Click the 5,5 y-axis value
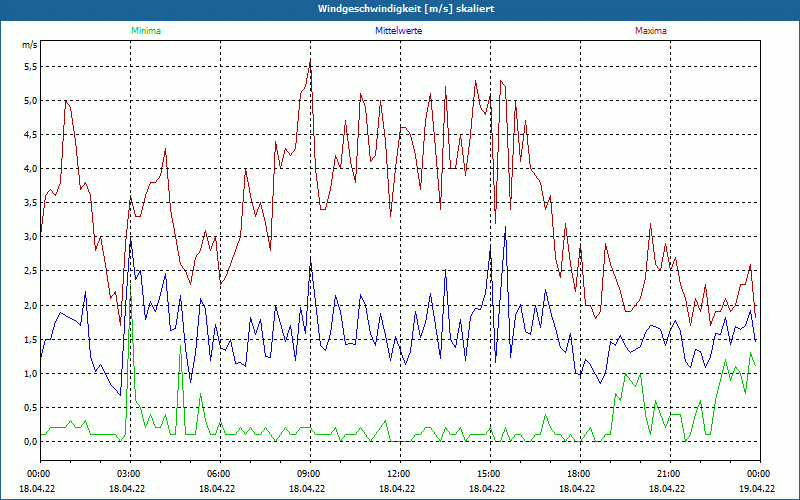This screenshot has height=500, width=800. point(31,67)
